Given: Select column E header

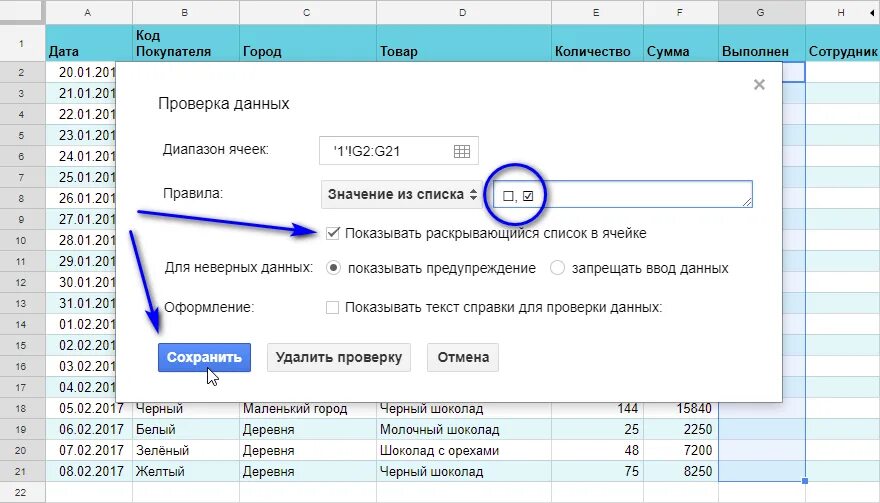Looking at the screenshot, I should tap(597, 12).
